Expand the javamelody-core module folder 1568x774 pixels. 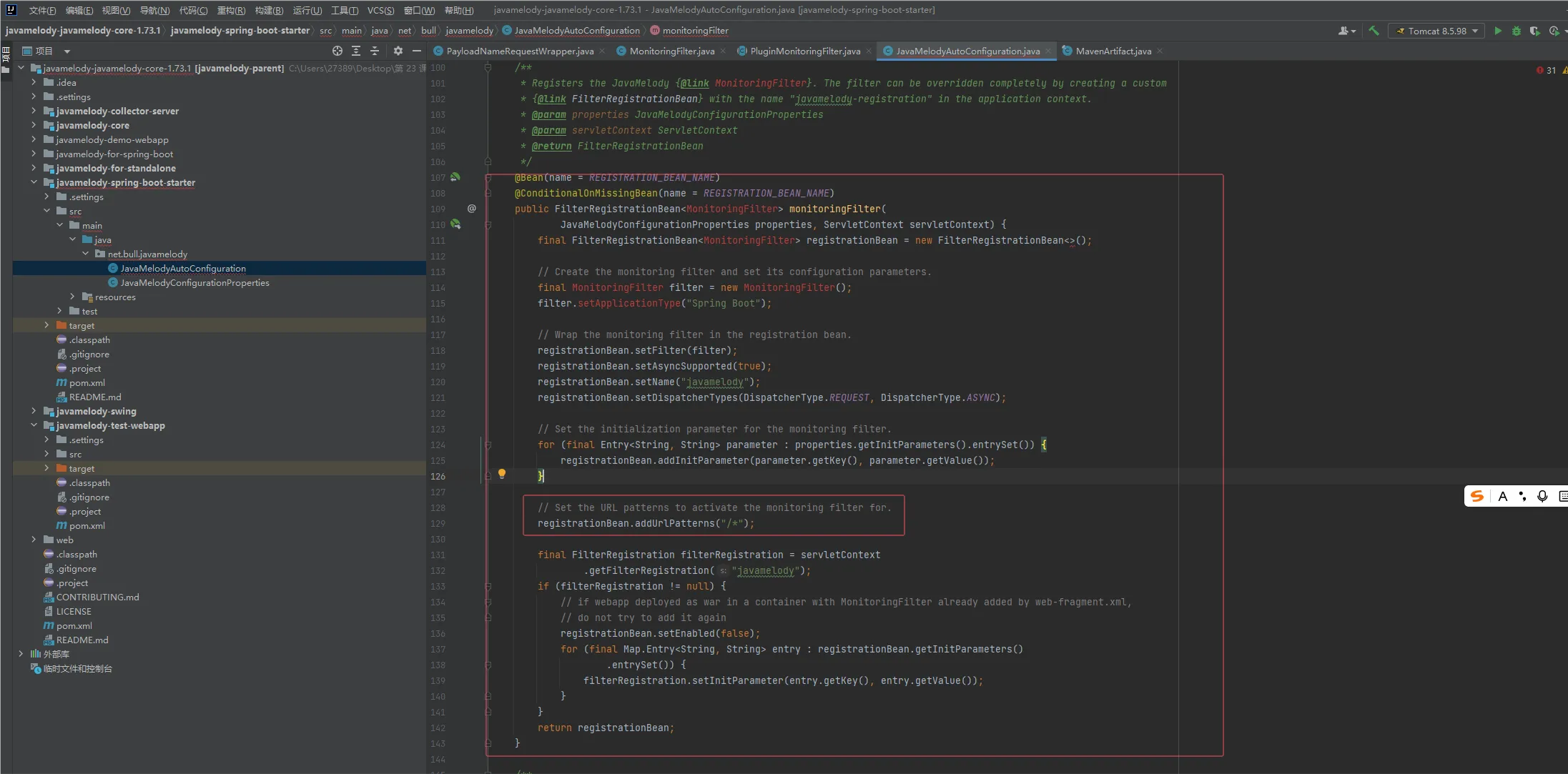click(x=34, y=125)
